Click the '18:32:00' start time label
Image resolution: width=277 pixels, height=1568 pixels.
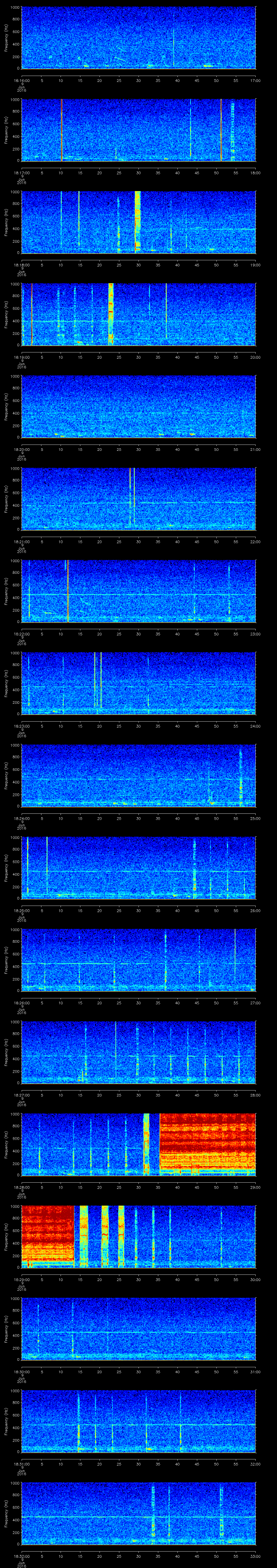click(x=21, y=1556)
